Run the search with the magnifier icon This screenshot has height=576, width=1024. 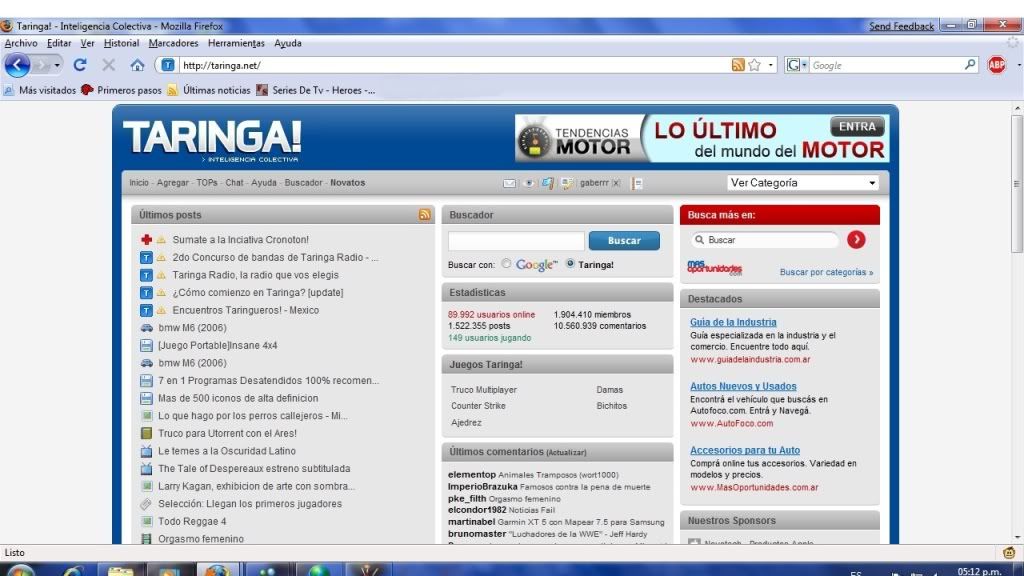click(970, 65)
